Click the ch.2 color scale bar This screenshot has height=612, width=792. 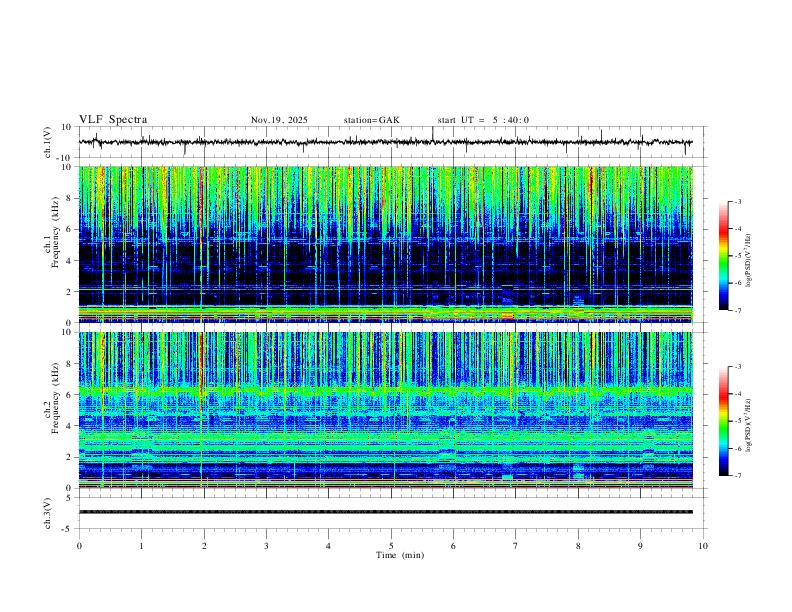724,421
